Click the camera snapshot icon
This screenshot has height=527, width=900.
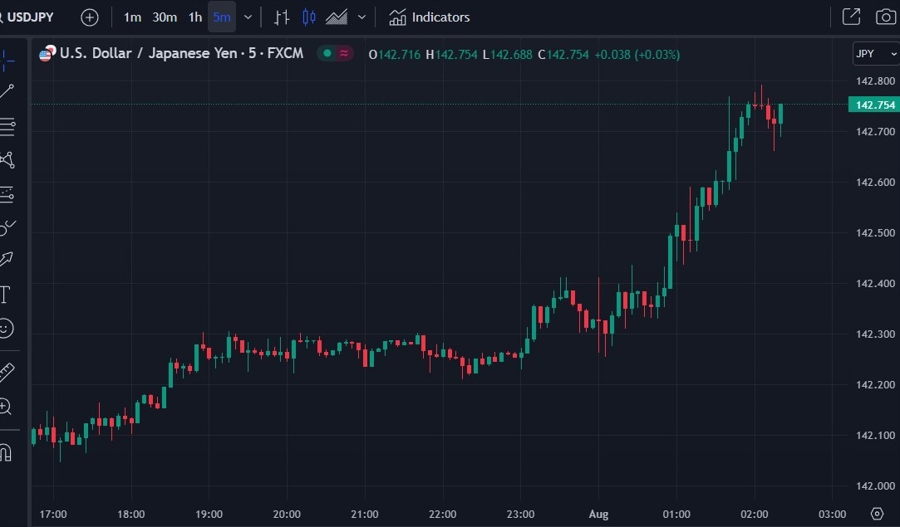(885, 17)
